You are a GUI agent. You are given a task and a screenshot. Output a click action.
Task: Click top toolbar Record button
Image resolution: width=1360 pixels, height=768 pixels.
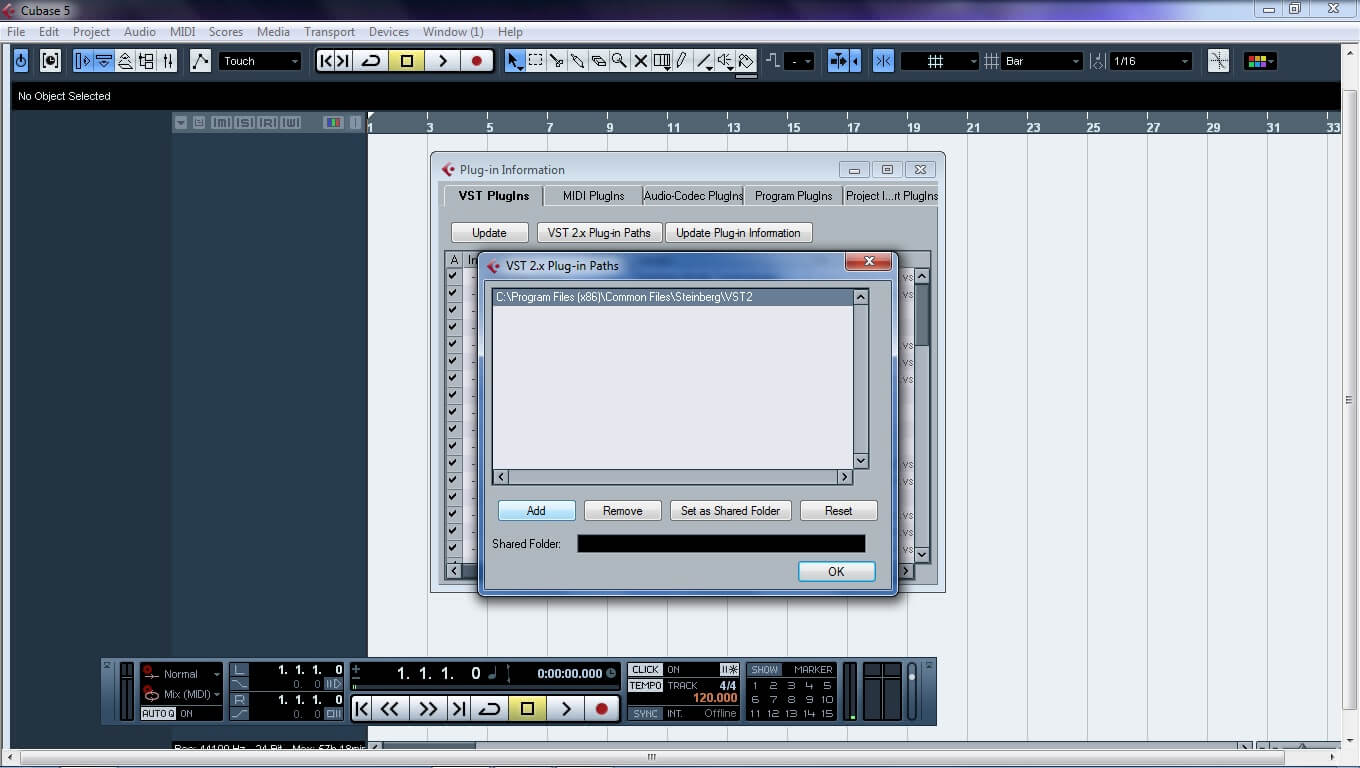pyautogui.click(x=477, y=61)
